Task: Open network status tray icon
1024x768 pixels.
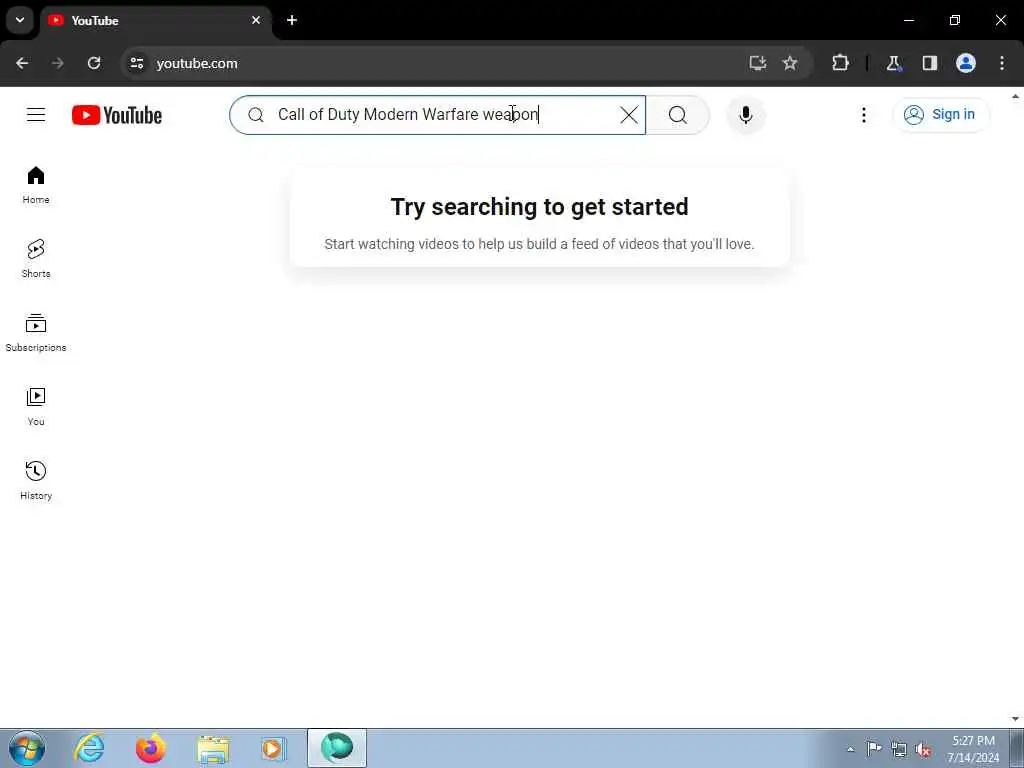Action: point(899,750)
